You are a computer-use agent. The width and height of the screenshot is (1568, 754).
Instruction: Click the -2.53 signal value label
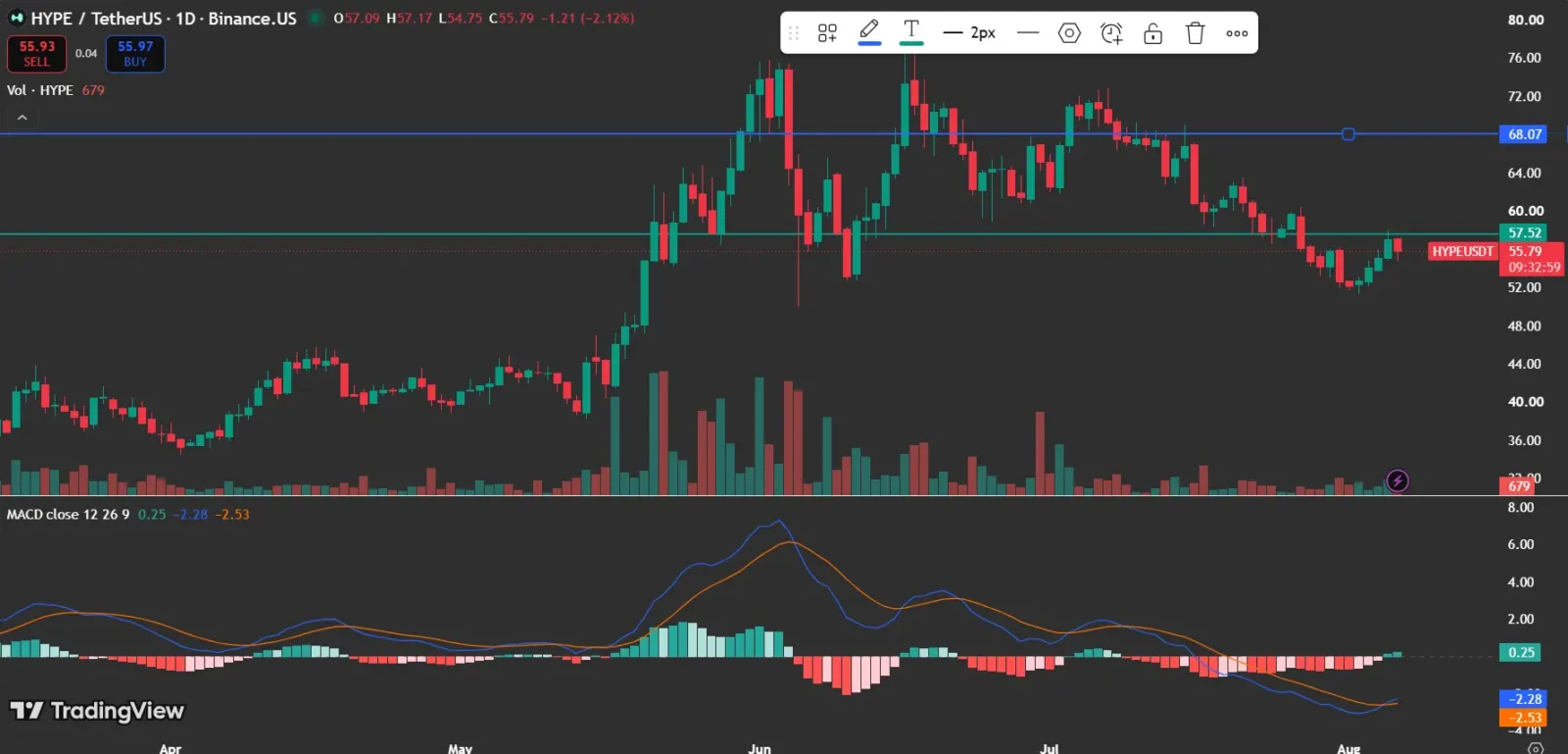1524,717
